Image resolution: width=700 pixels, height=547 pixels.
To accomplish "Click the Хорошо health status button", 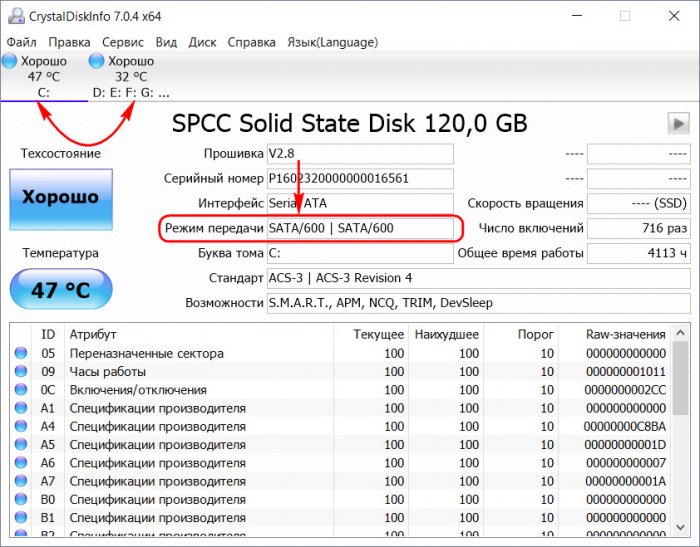I will pos(61,199).
